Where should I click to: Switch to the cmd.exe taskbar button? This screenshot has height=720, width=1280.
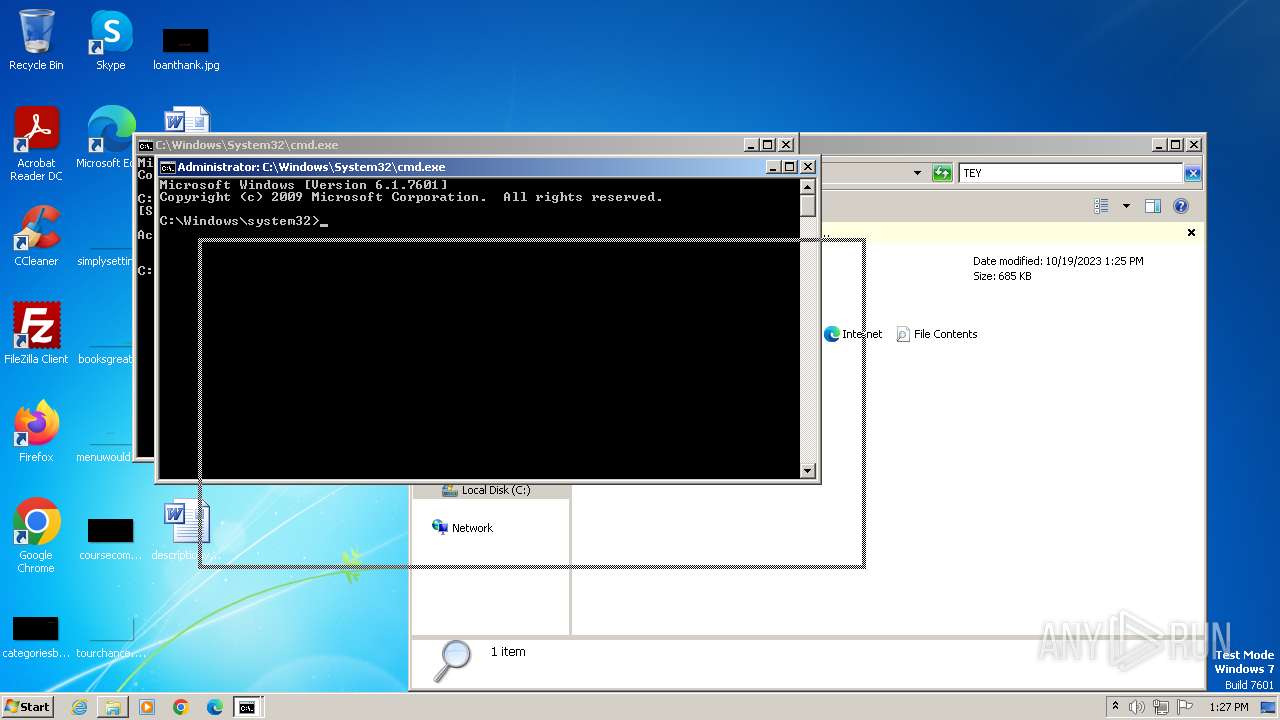(x=247, y=707)
